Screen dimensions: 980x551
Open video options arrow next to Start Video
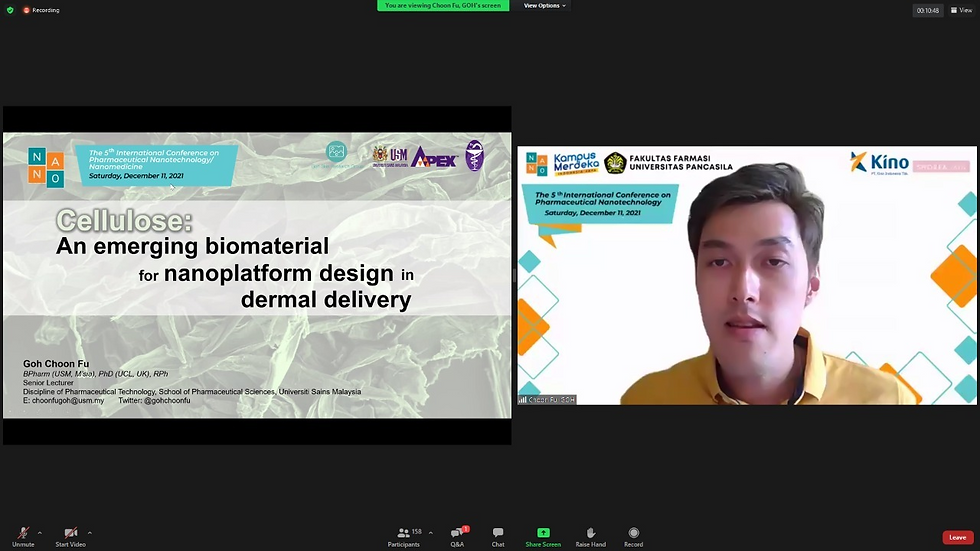89,533
